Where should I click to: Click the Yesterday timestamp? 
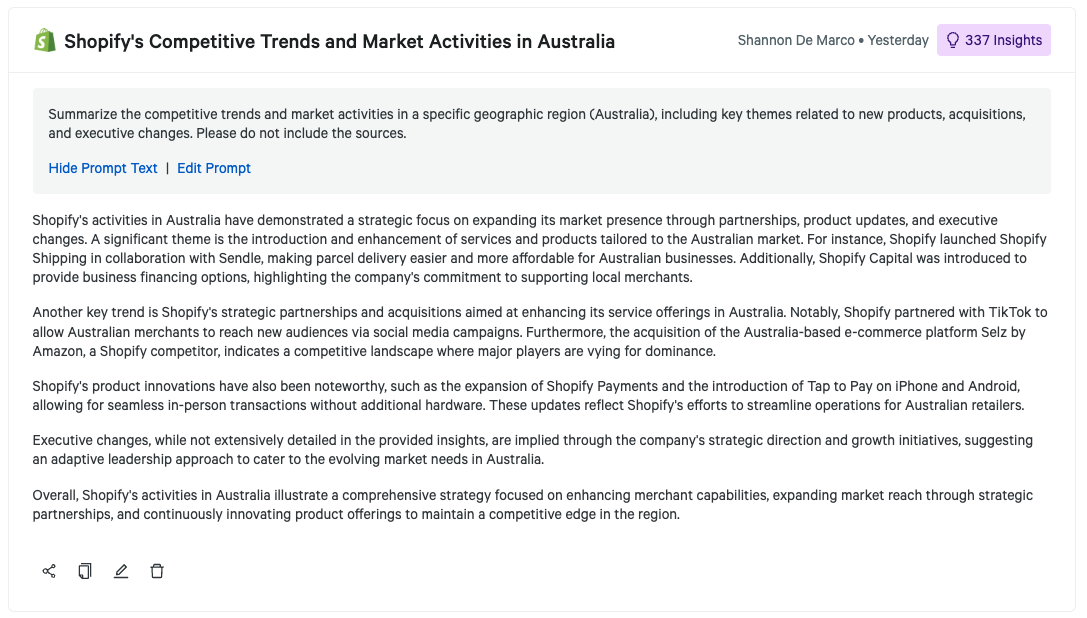point(898,41)
